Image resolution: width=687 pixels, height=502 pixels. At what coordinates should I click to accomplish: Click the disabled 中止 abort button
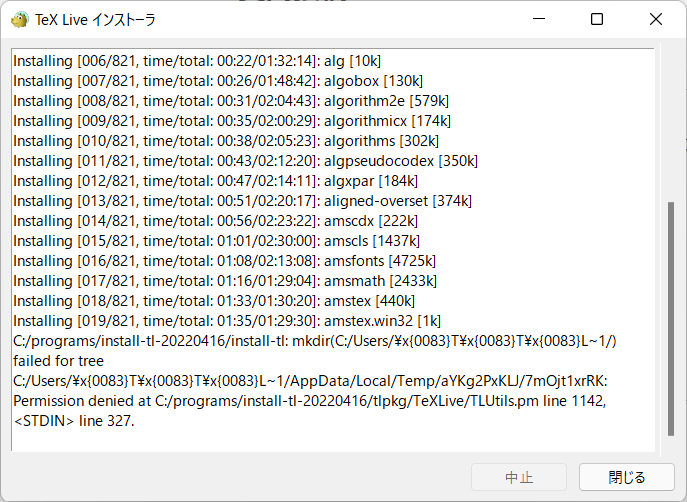519,477
